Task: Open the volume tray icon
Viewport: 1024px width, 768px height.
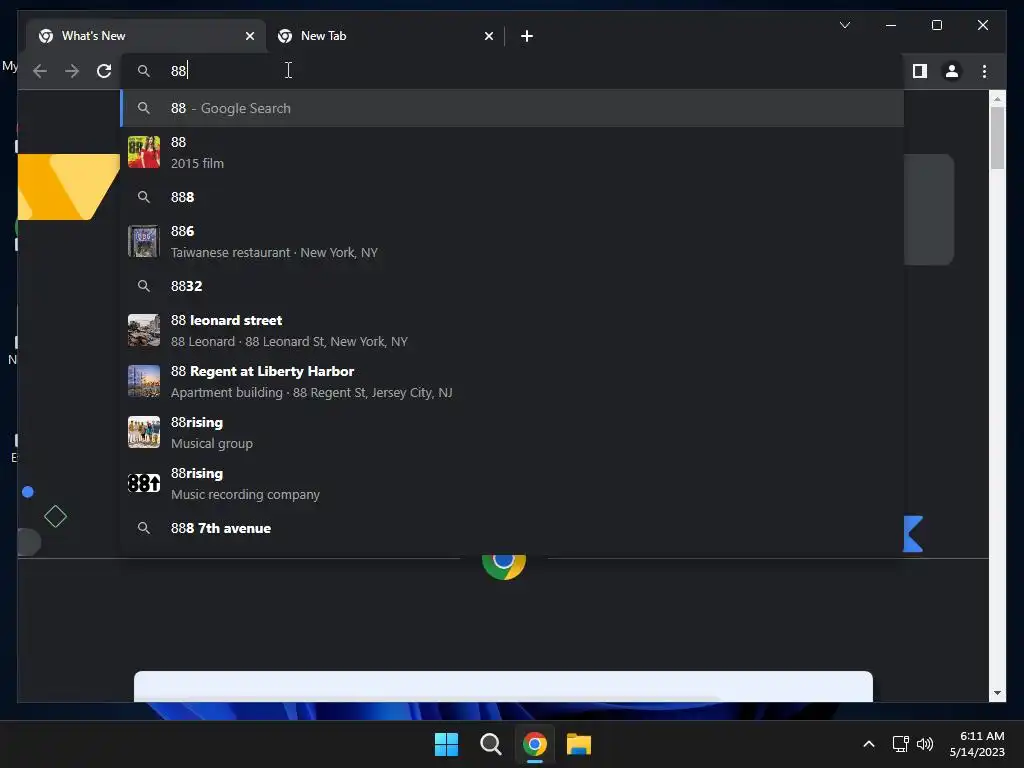Action: pyautogui.click(x=925, y=744)
